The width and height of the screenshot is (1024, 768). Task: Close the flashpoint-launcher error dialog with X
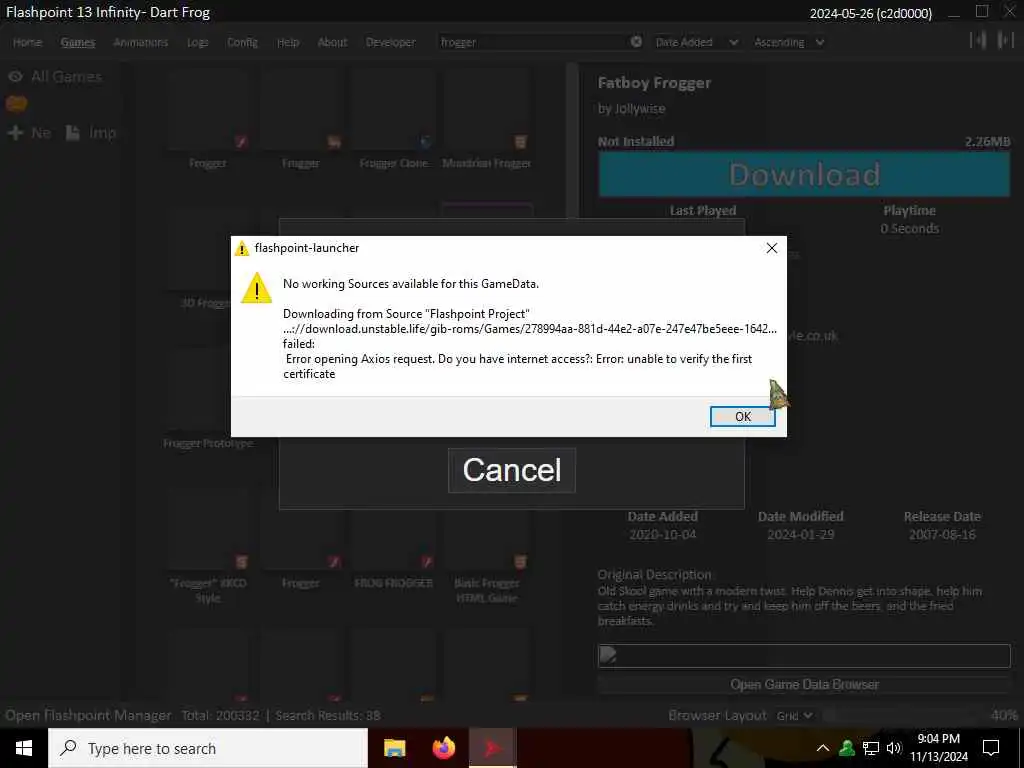[x=771, y=248]
